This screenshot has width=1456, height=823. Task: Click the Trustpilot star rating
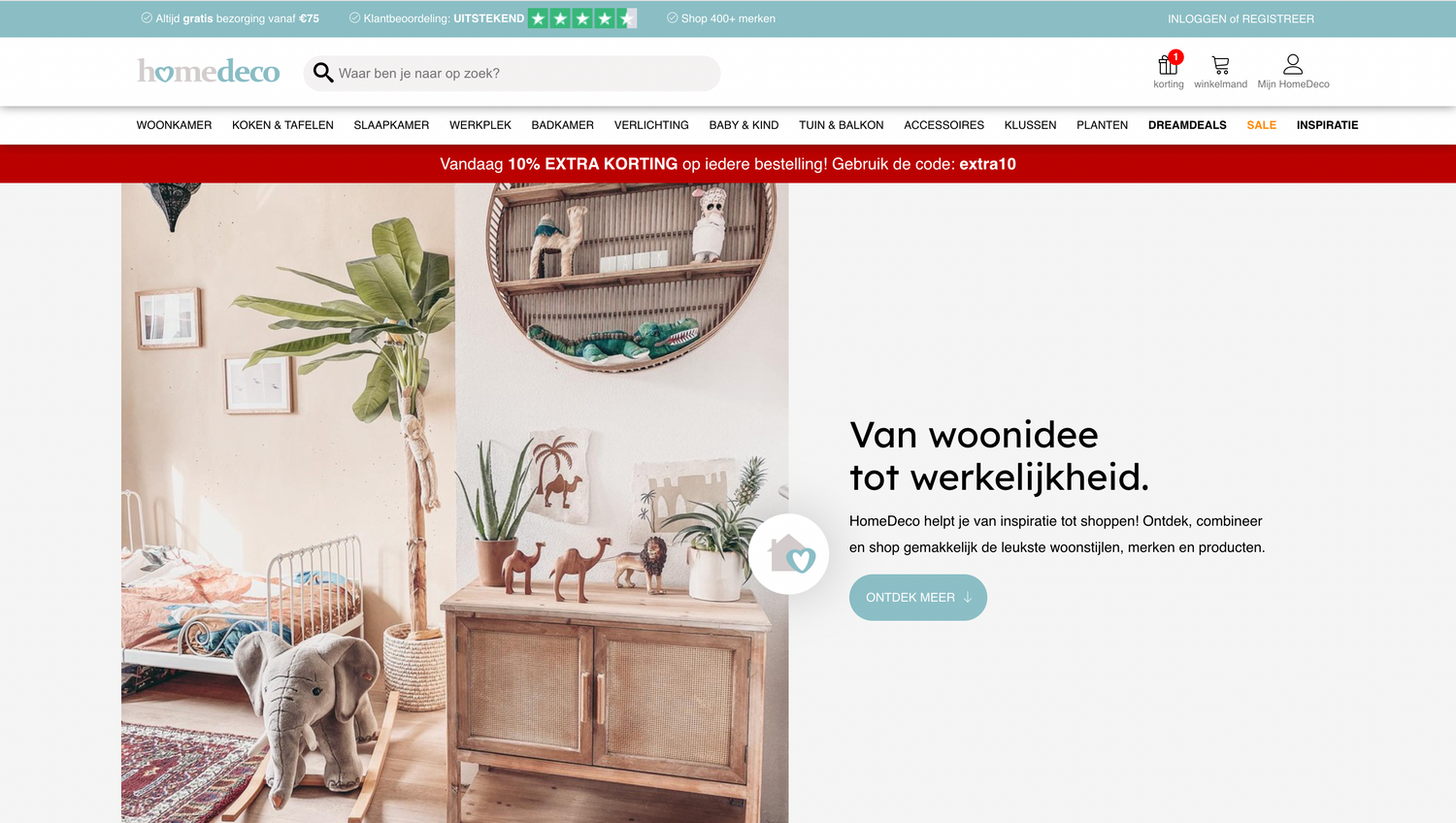point(582,18)
